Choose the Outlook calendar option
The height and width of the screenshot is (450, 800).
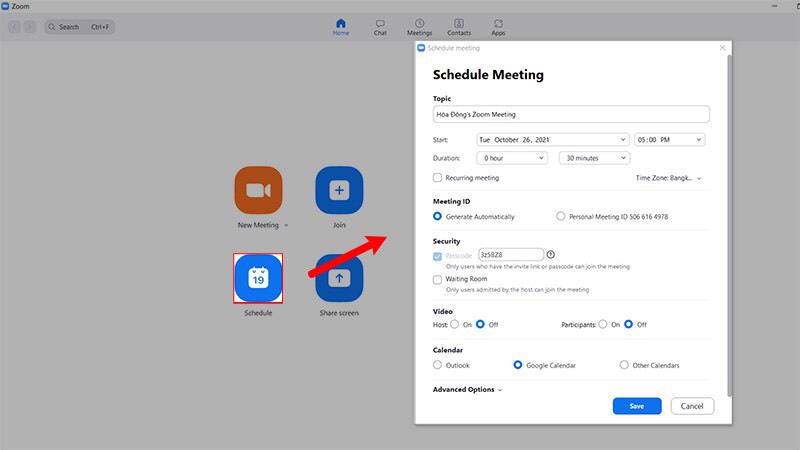pos(437,365)
